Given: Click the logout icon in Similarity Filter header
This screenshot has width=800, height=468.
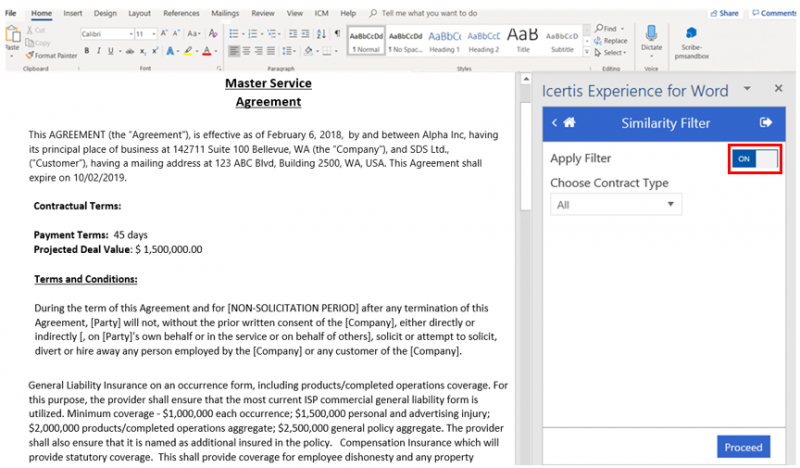Looking at the screenshot, I should tap(766, 123).
